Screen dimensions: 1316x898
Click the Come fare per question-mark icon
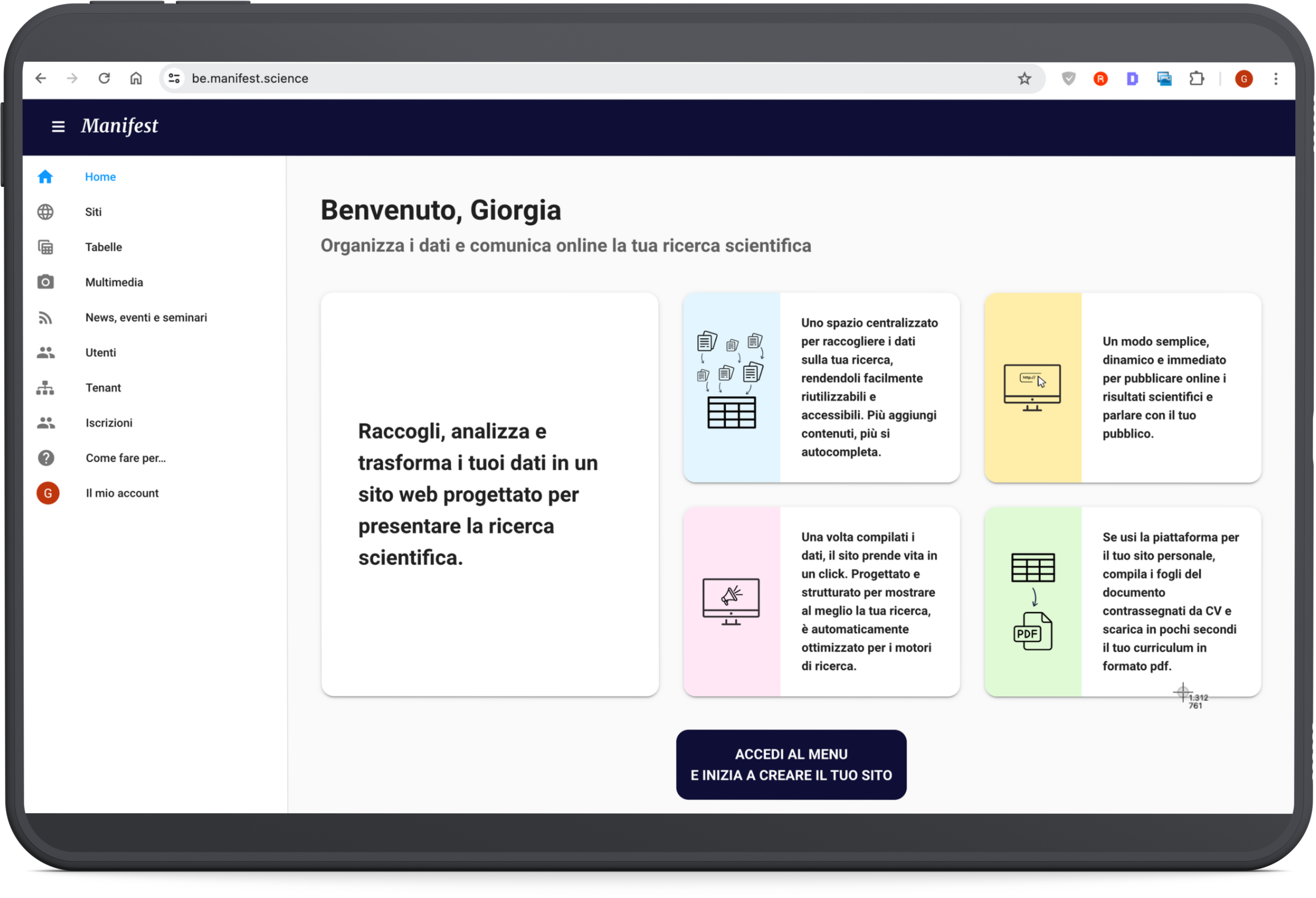click(x=46, y=458)
